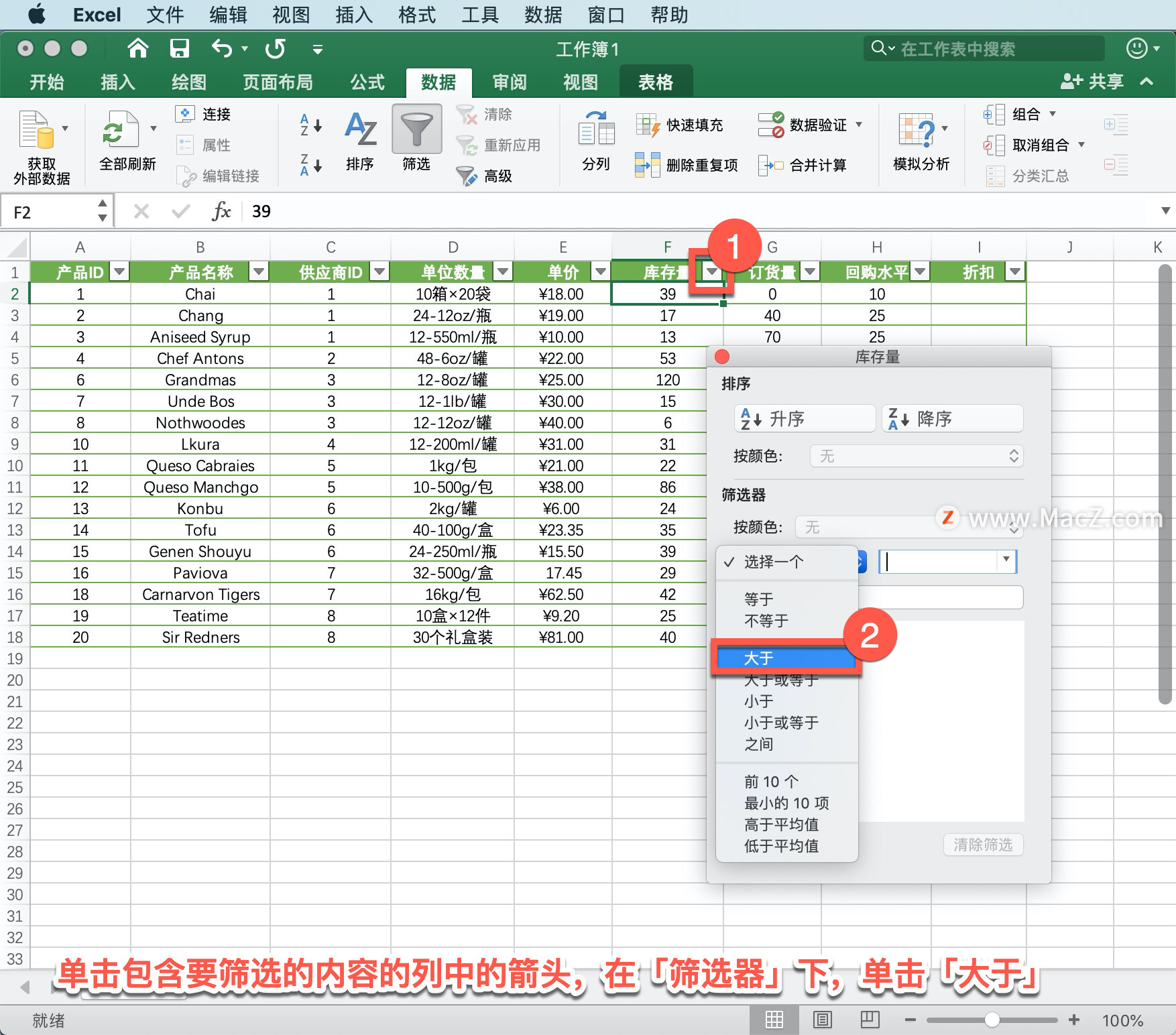Image resolution: width=1176 pixels, height=1035 pixels.
Task: Open the Get External Data dropdown arrow
Action: click(65, 128)
